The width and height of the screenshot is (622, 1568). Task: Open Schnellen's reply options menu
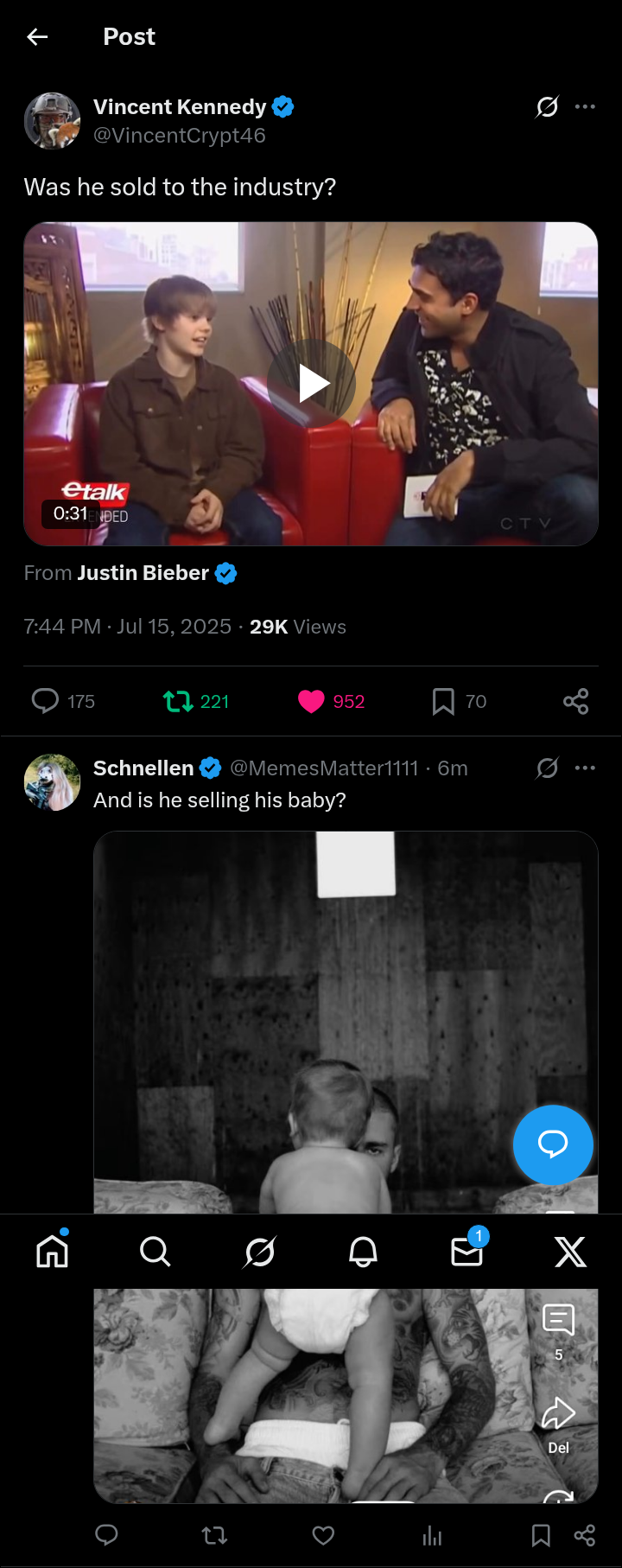click(x=585, y=768)
